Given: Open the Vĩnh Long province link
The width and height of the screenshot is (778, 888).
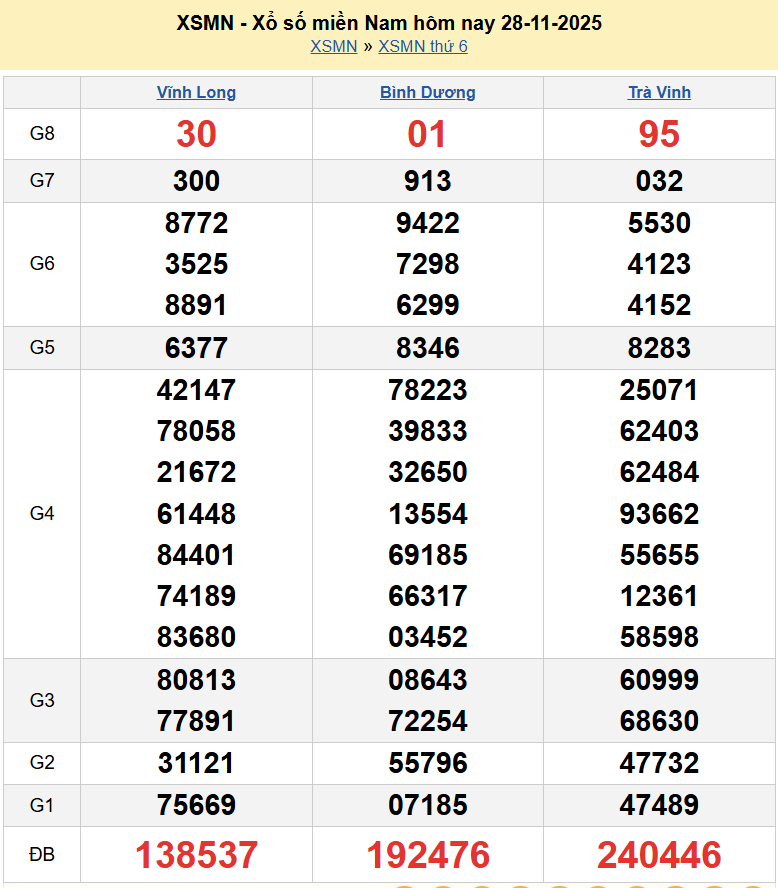Looking at the screenshot, I should (x=196, y=92).
